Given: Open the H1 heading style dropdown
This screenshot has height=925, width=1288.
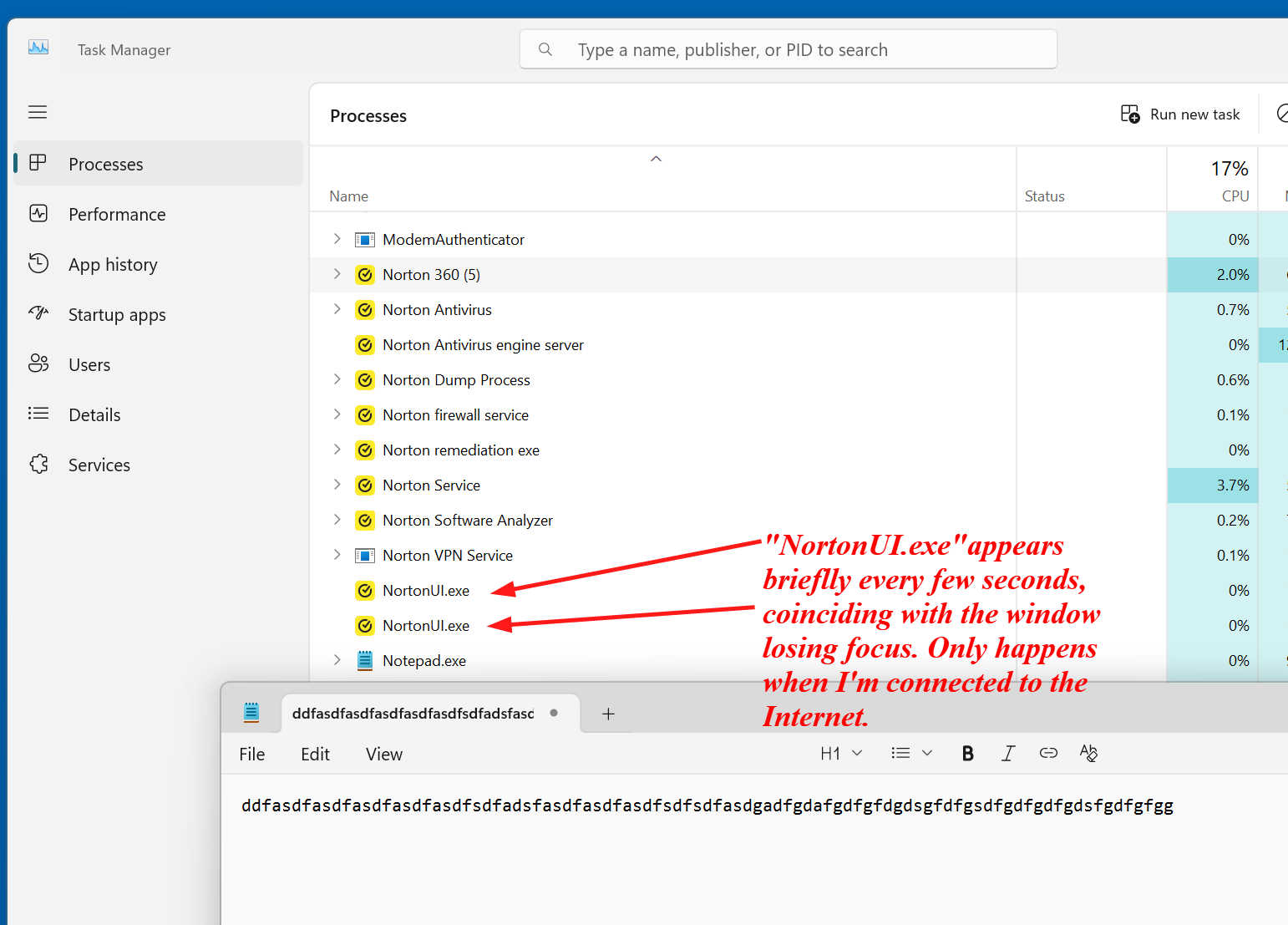Looking at the screenshot, I should (840, 754).
